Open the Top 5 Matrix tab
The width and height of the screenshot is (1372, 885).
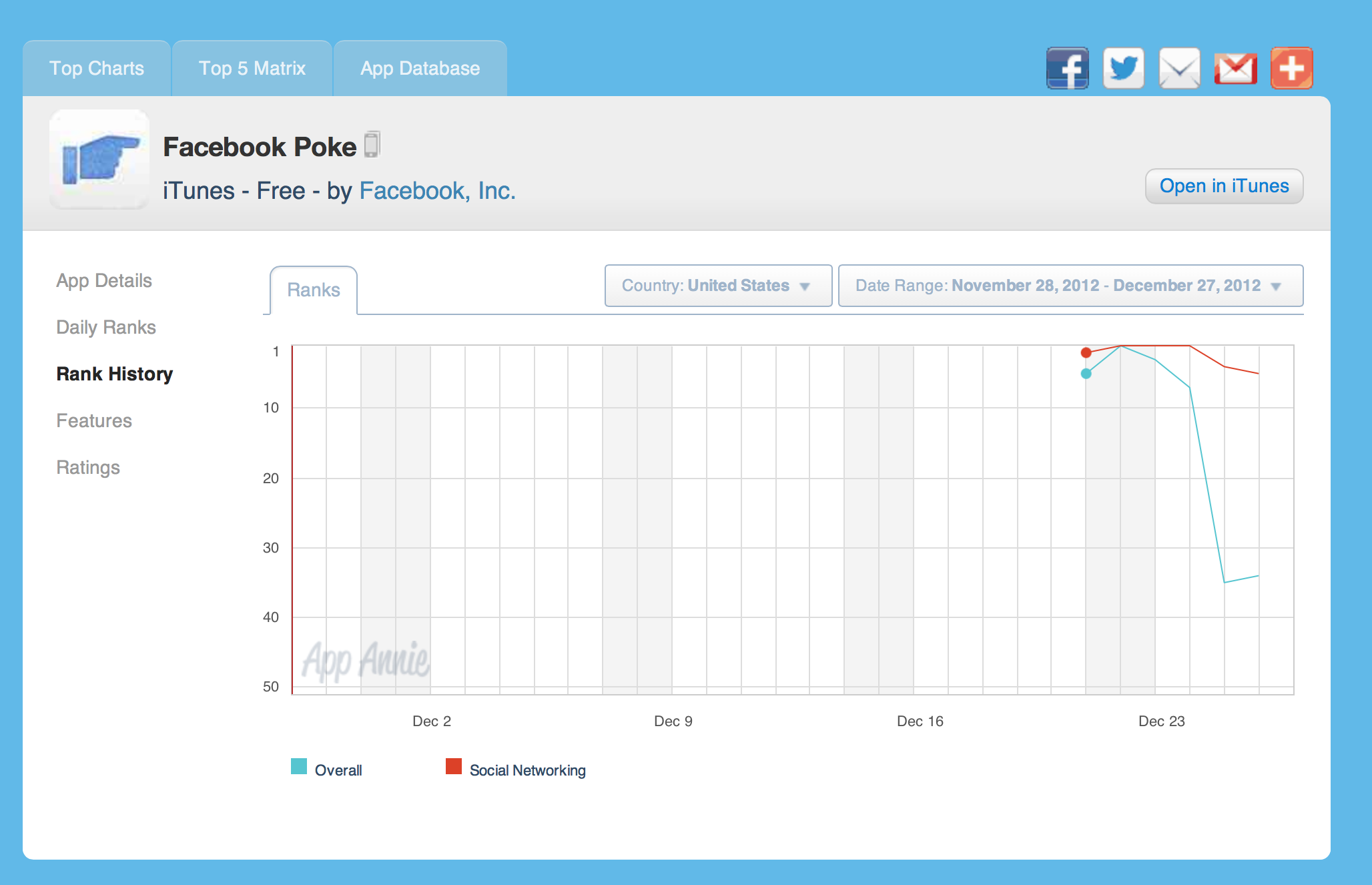coord(252,69)
